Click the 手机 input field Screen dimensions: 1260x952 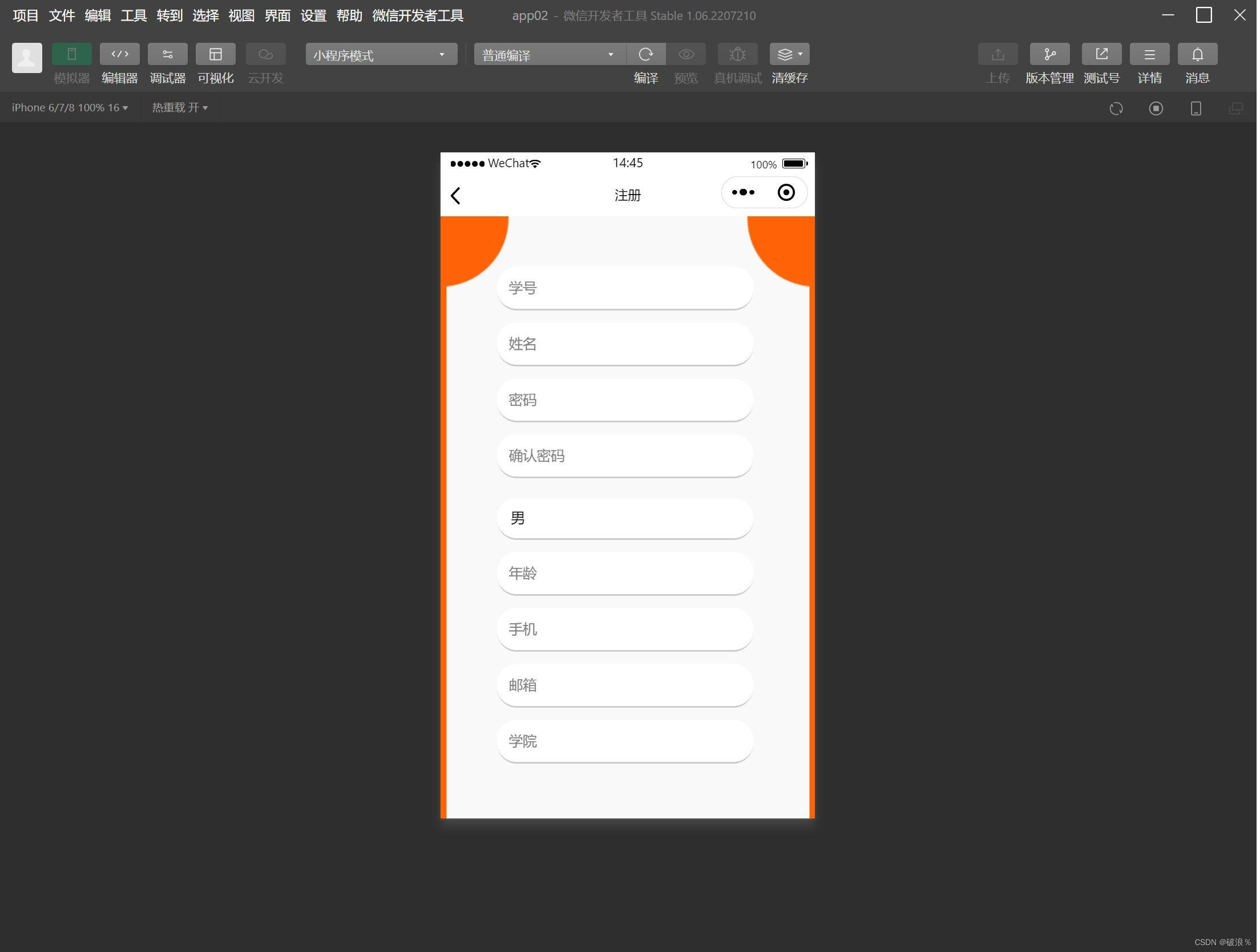point(625,630)
